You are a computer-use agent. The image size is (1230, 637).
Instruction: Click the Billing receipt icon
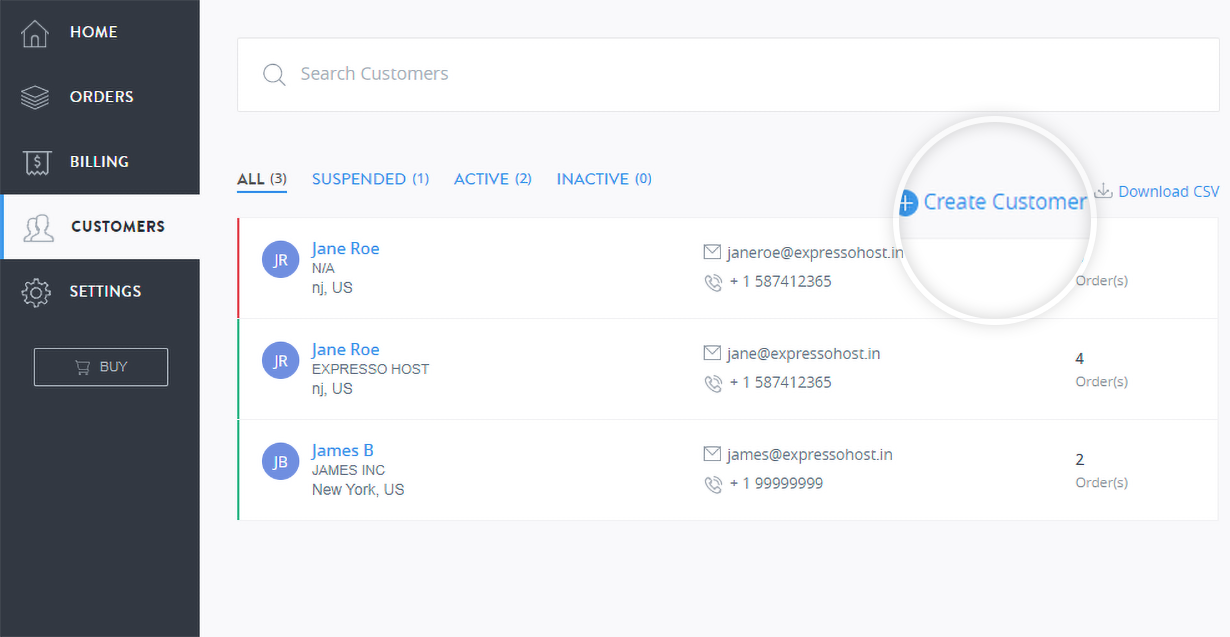coord(36,162)
